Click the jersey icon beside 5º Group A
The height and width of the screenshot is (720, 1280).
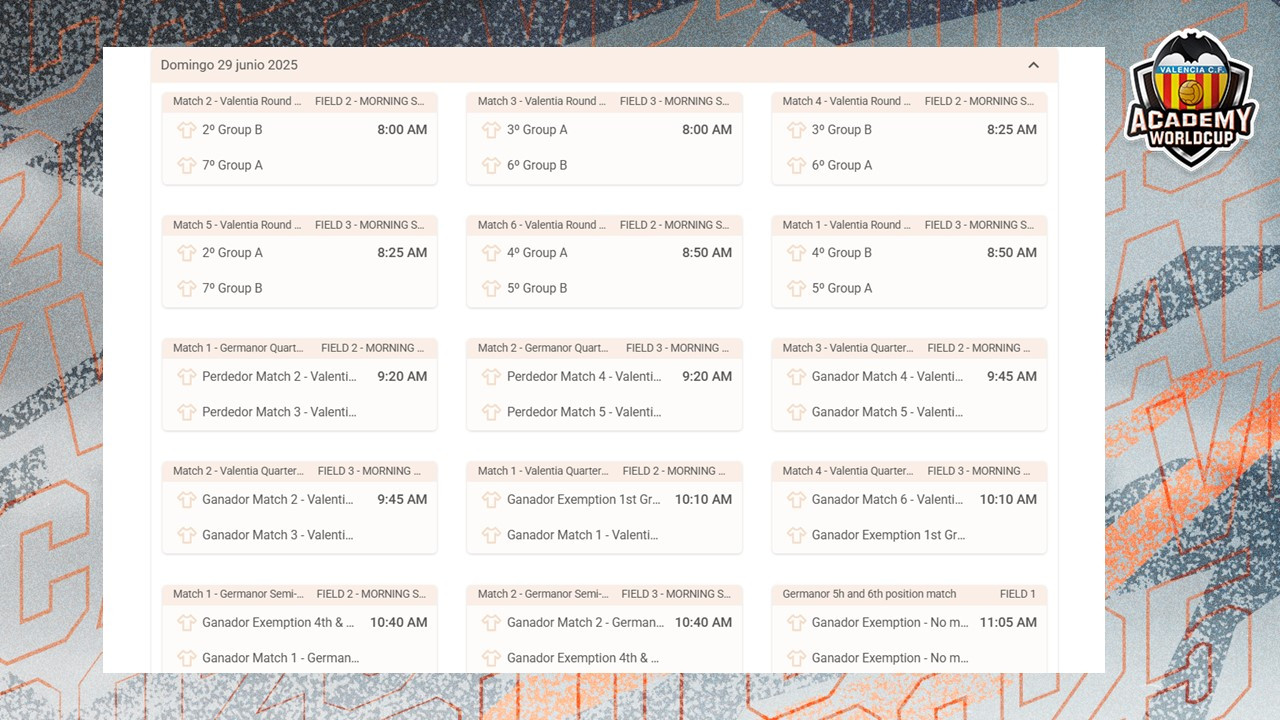click(796, 288)
